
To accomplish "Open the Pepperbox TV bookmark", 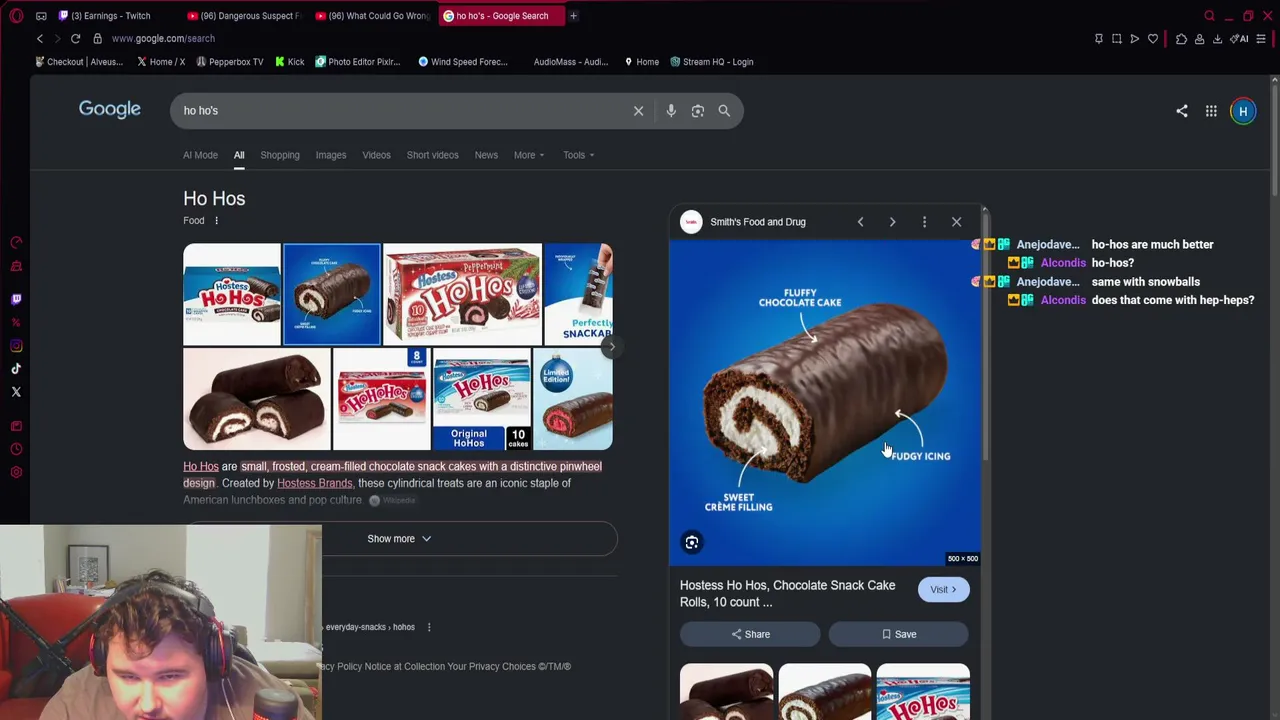I will click(x=229, y=62).
